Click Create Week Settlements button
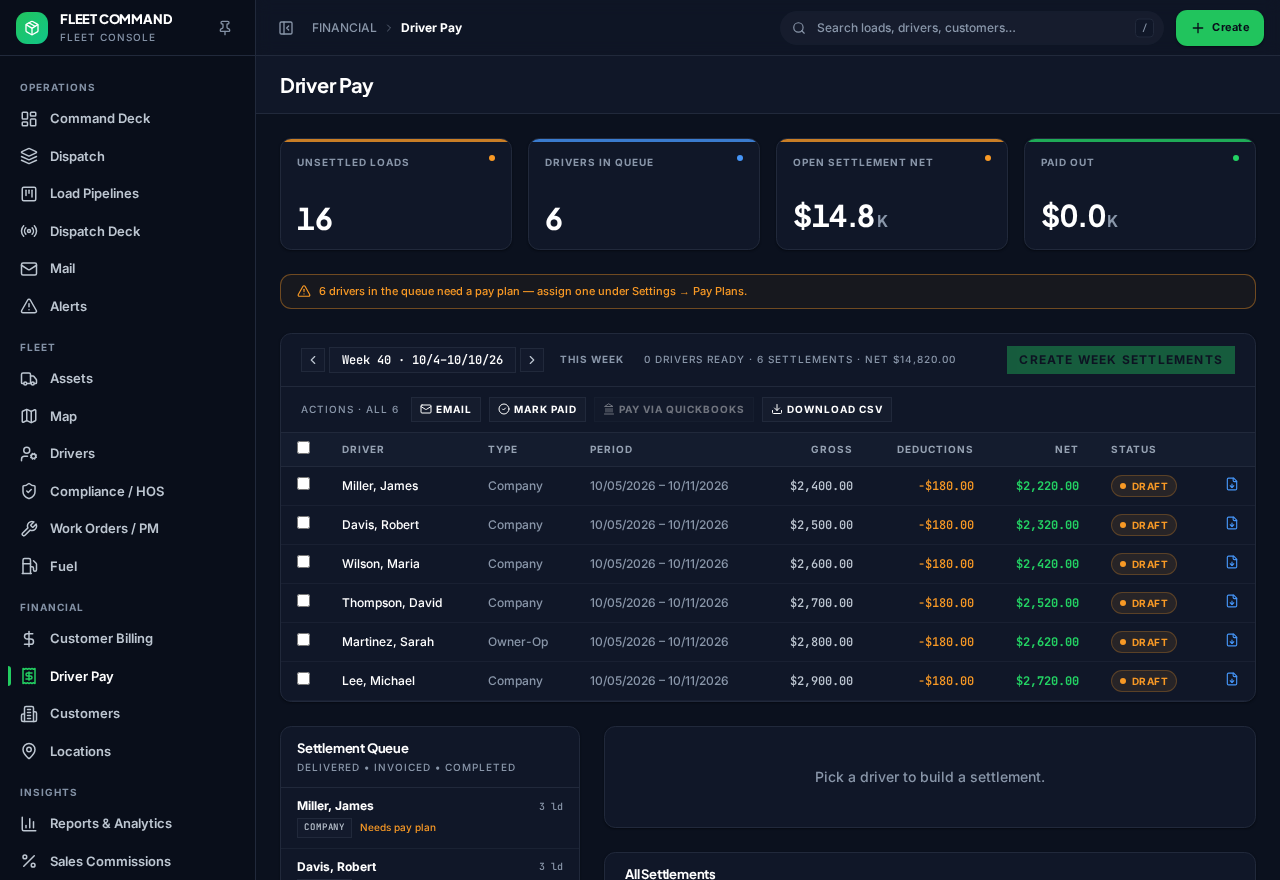Viewport: 1280px width, 880px height. [x=1121, y=360]
